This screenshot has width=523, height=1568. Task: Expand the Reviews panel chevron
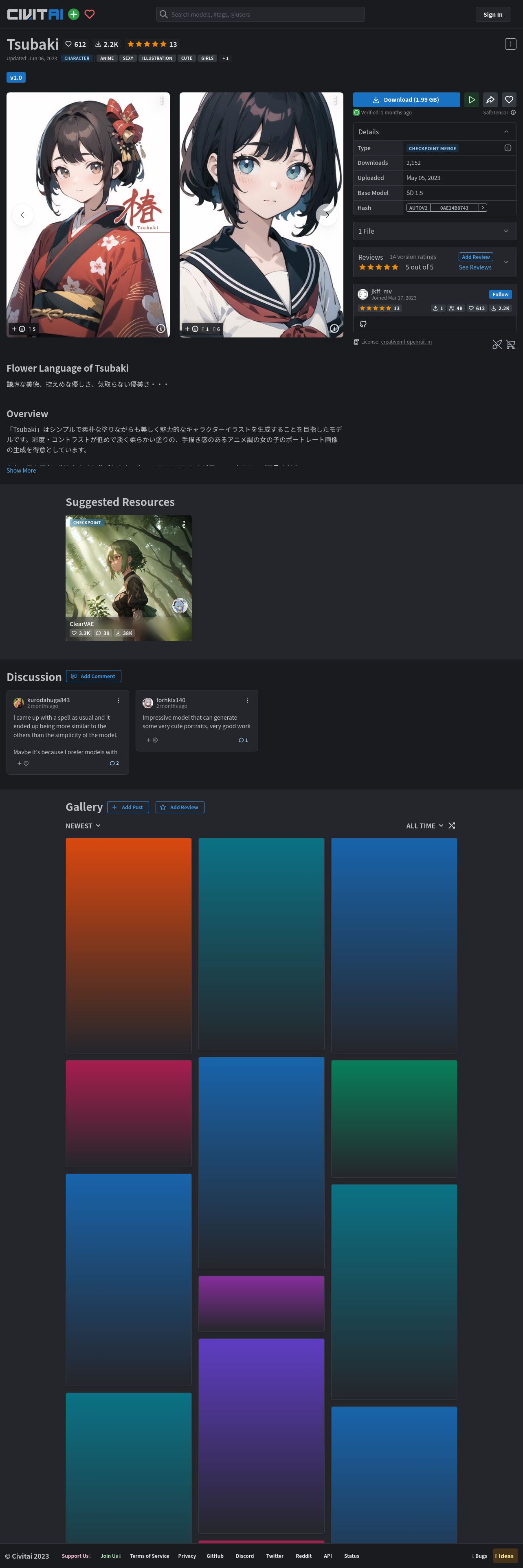pyautogui.click(x=506, y=262)
